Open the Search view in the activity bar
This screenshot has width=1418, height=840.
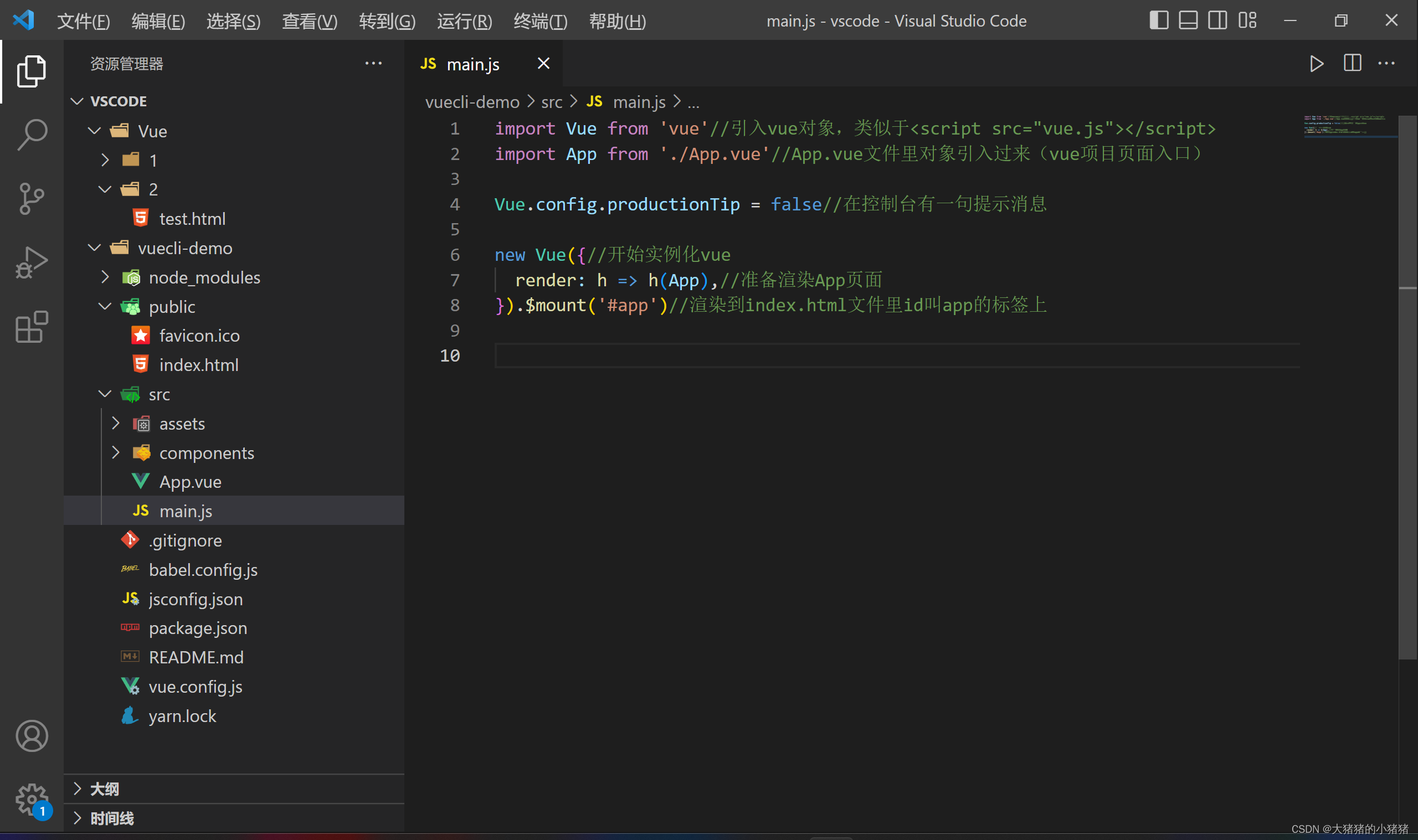click(x=32, y=135)
